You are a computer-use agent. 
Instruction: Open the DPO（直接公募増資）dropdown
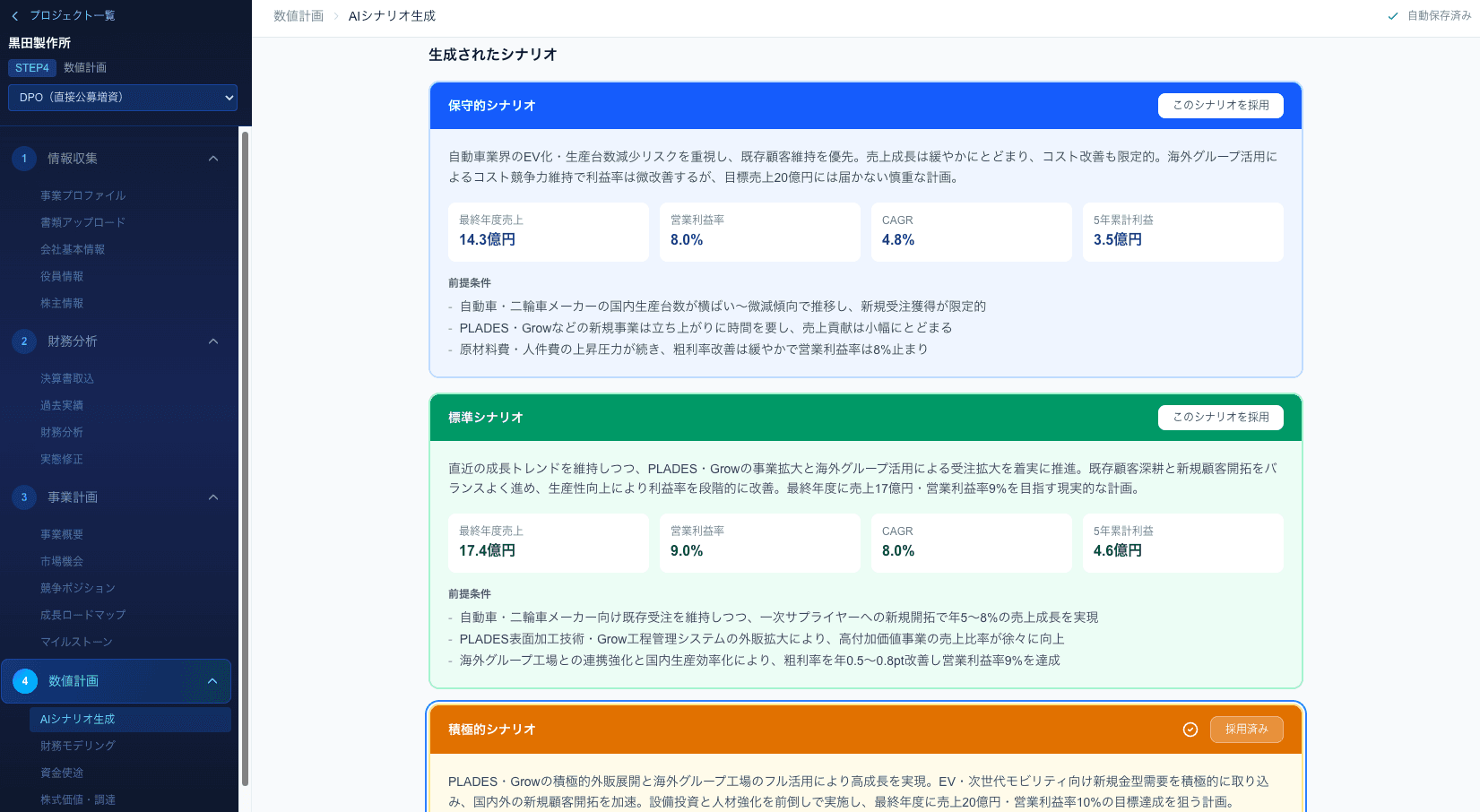point(122,98)
